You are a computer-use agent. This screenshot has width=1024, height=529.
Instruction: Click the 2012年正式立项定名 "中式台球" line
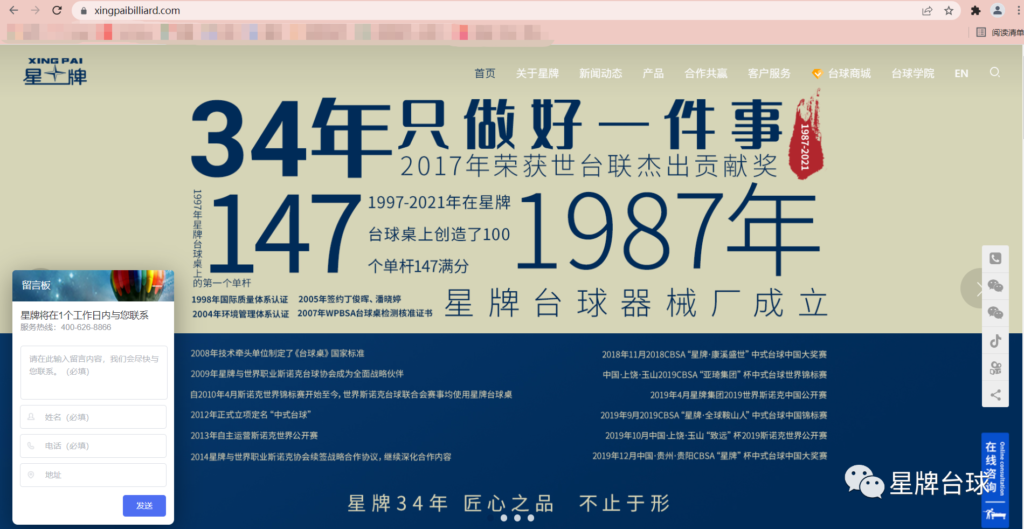point(251,415)
